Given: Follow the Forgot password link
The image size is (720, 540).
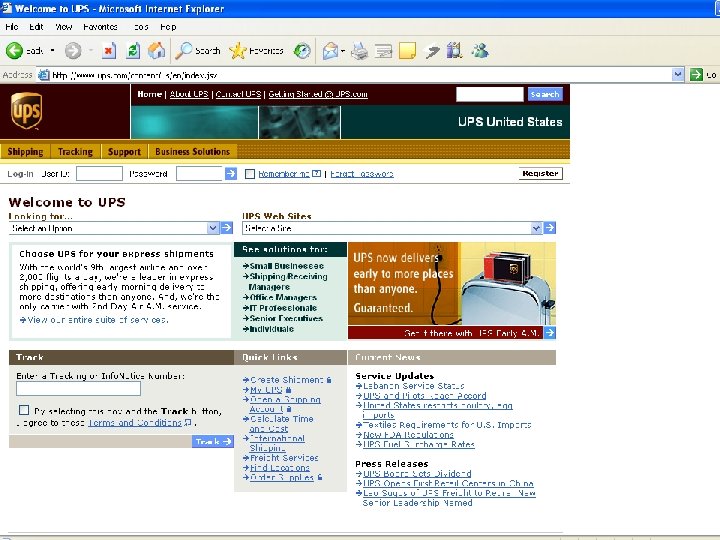Looking at the screenshot, I should pyautogui.click(x=362, y=174).
